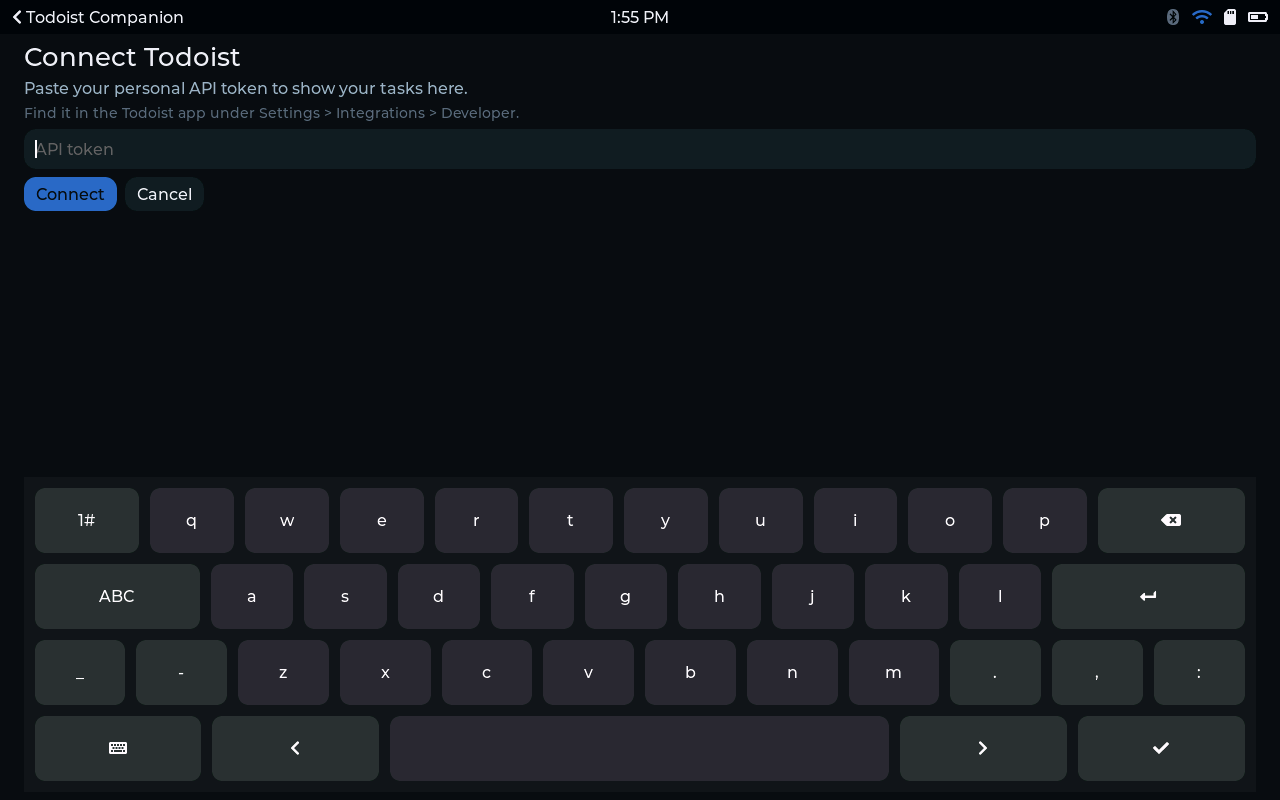Tap the z key
1280x800 pixels.
click(283, 672)
